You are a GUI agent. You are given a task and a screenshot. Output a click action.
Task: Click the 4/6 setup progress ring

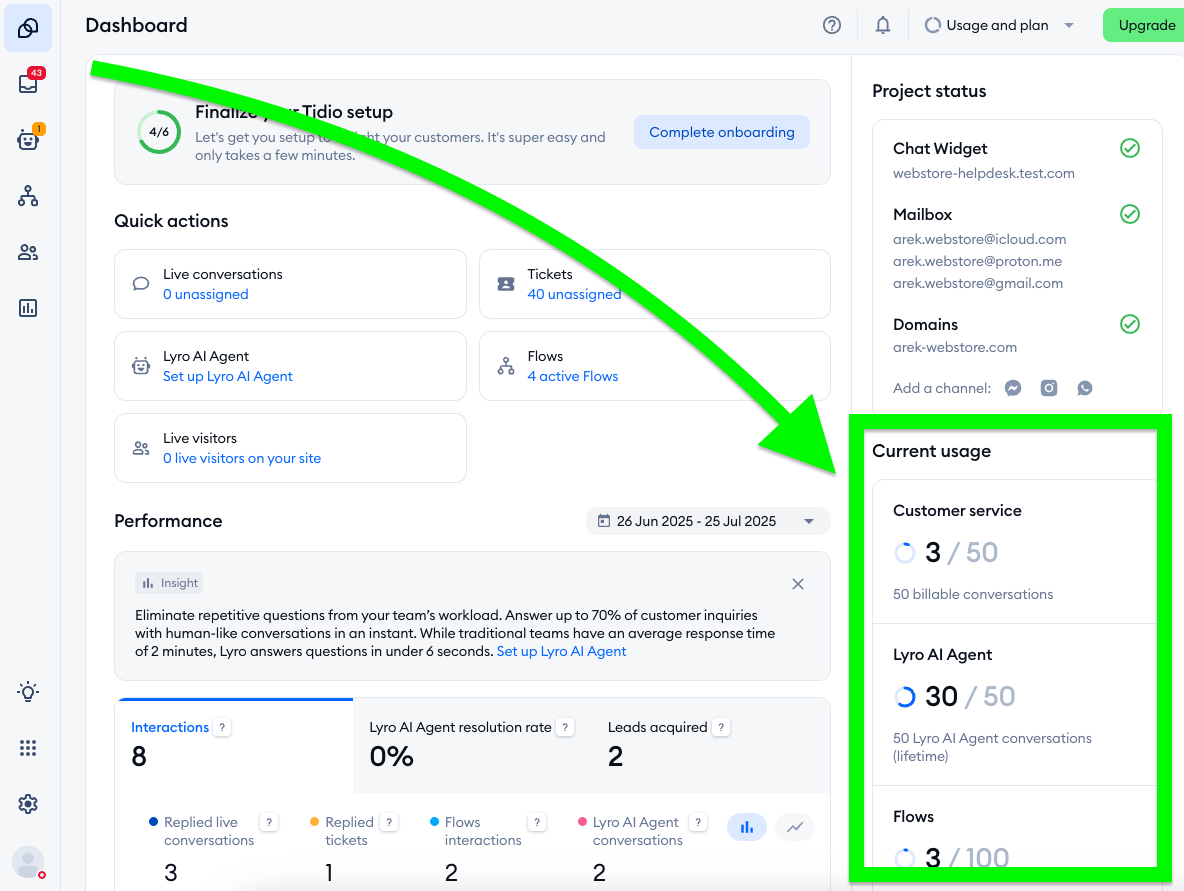click(x=159, y=132)
